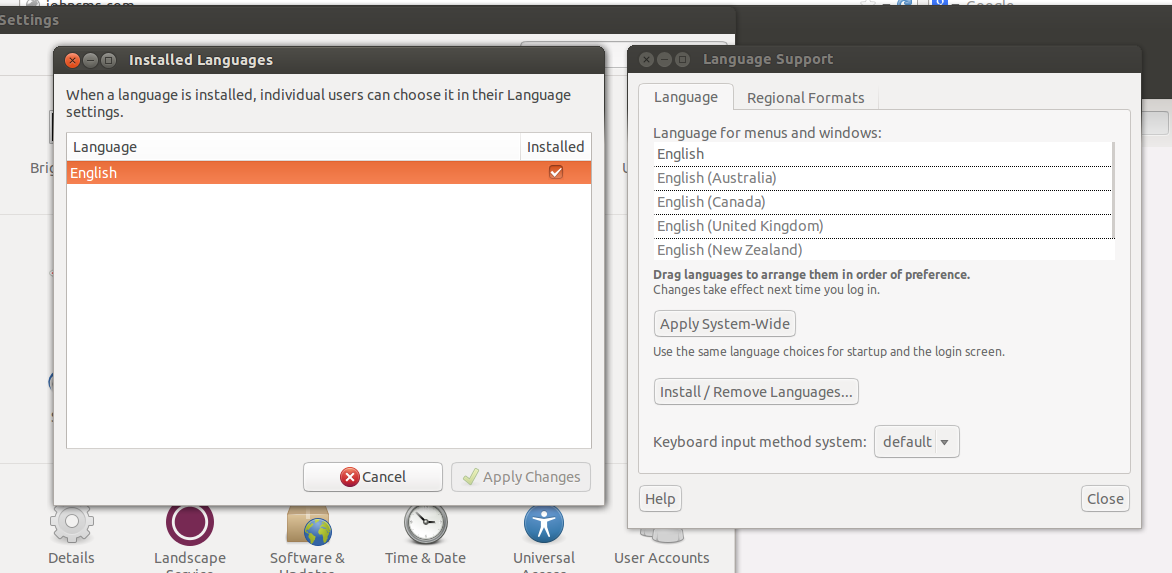1172x573 pixels.
Task: Select the Language tab
Action: 685,97
